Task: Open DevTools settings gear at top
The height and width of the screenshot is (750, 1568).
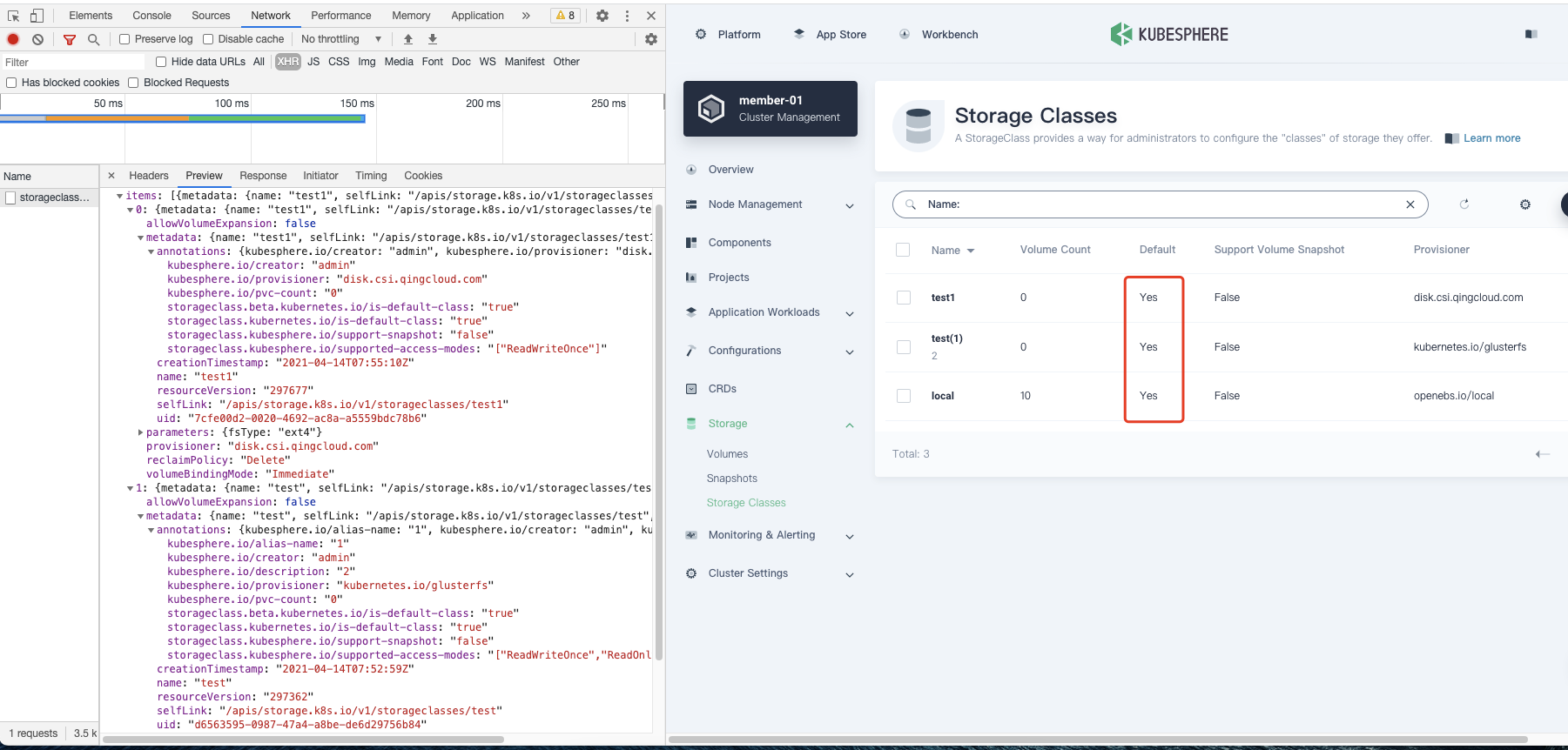Action: (x=602, y=16)
